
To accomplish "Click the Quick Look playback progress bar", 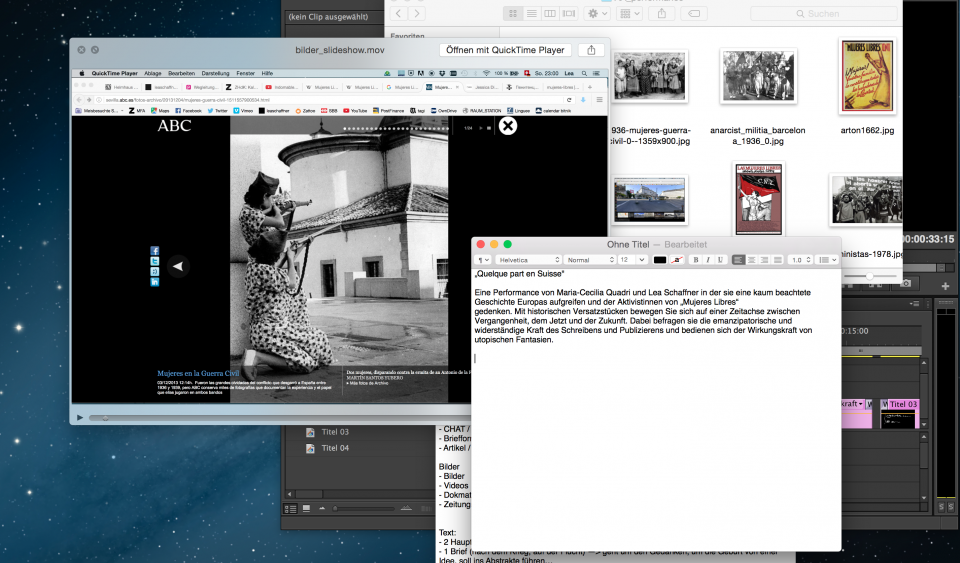I will click(x=279, y=418).
